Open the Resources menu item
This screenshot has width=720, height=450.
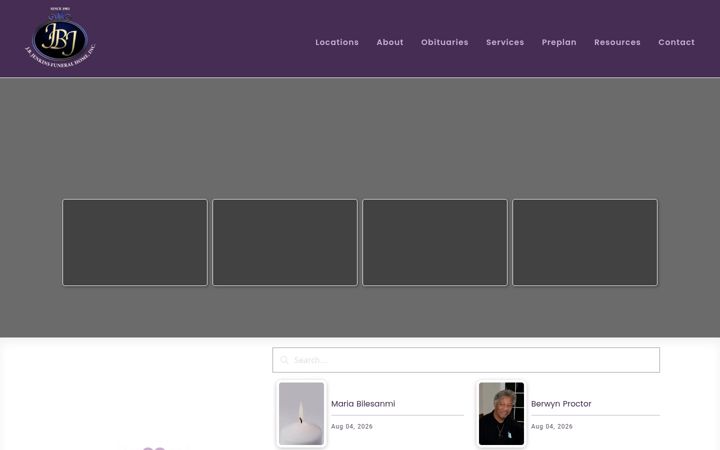click(x=617, y=42)
